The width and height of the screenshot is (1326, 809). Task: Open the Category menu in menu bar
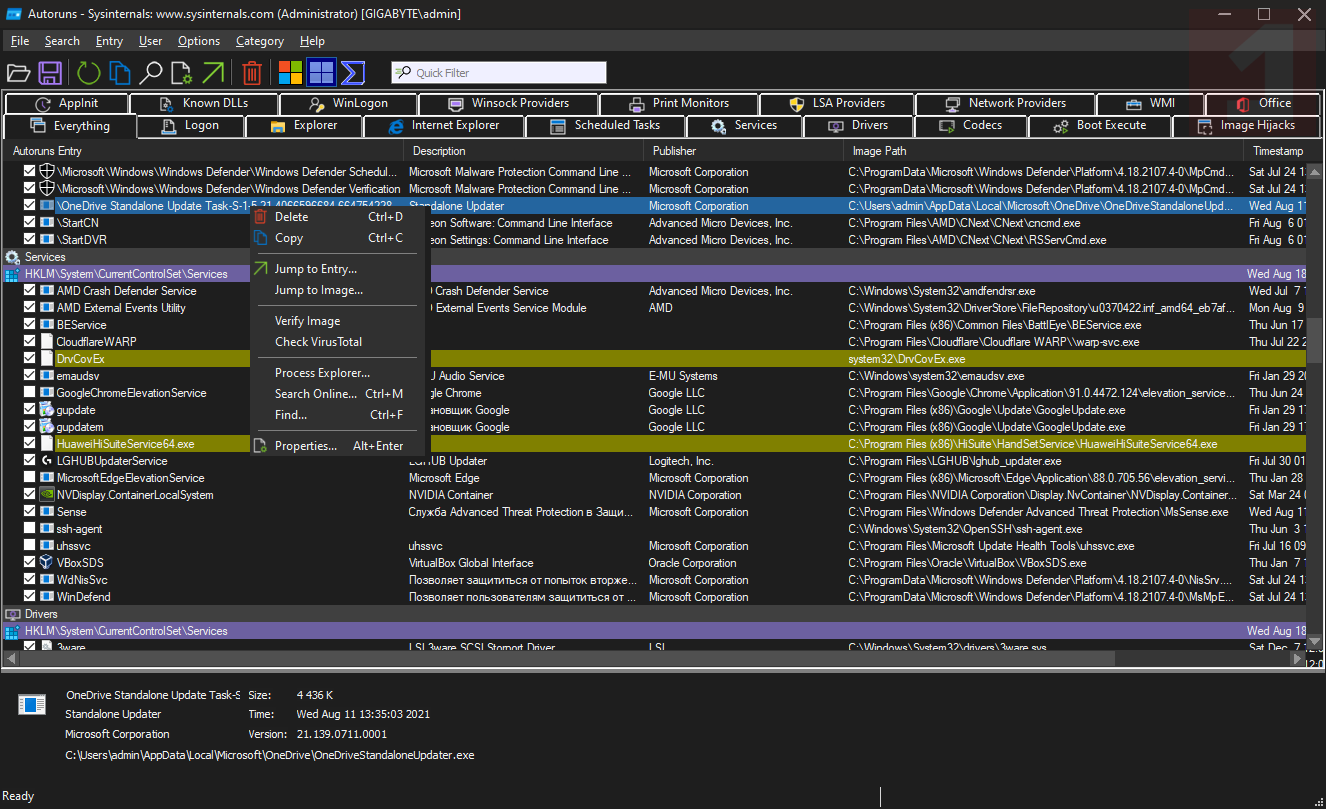[x=260, y=41]
